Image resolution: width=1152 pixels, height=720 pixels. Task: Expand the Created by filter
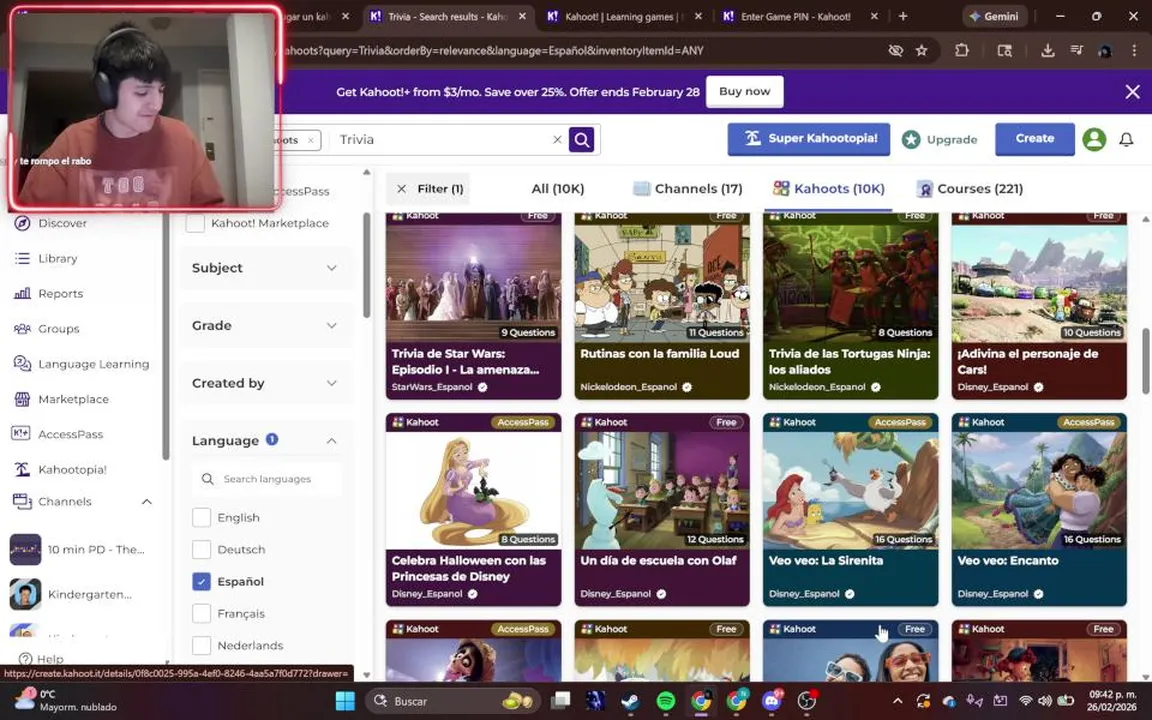pos(265,383)
